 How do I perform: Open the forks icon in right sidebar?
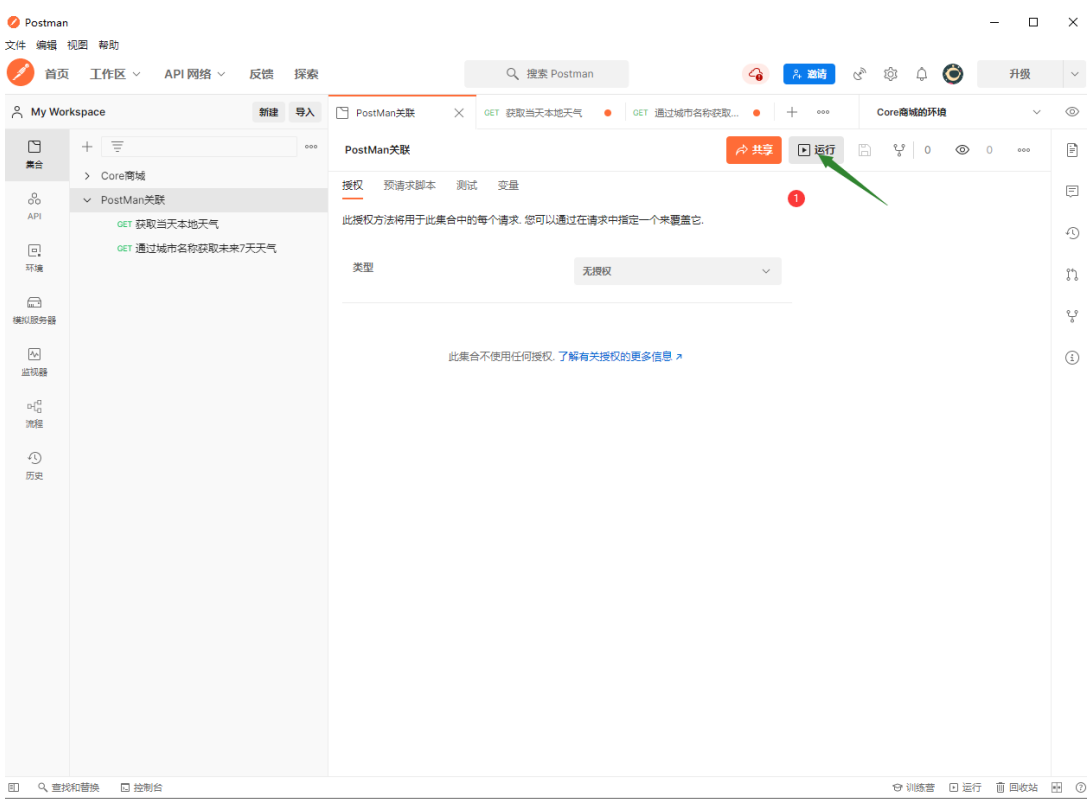pyautogui.click(x=1072, y=316)
